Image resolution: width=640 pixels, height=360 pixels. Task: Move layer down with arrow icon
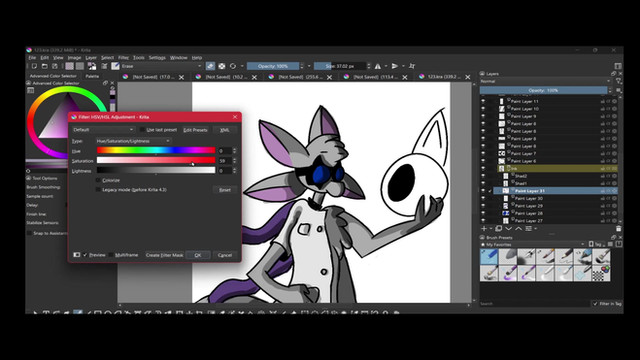pos(509,229)
